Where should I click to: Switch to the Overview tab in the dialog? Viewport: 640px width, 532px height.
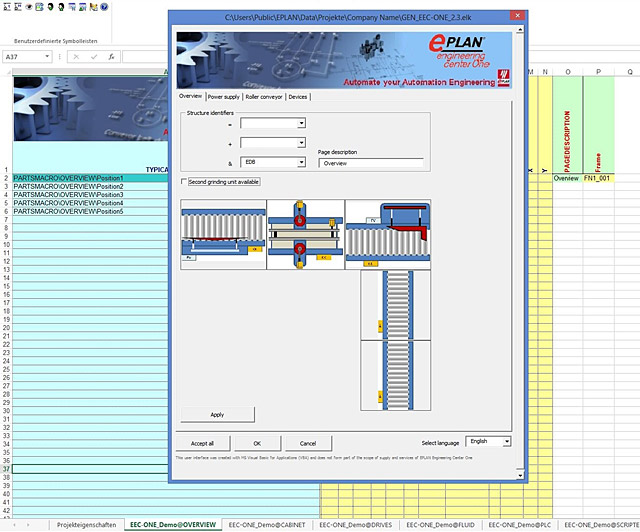[x=190, y=96]
